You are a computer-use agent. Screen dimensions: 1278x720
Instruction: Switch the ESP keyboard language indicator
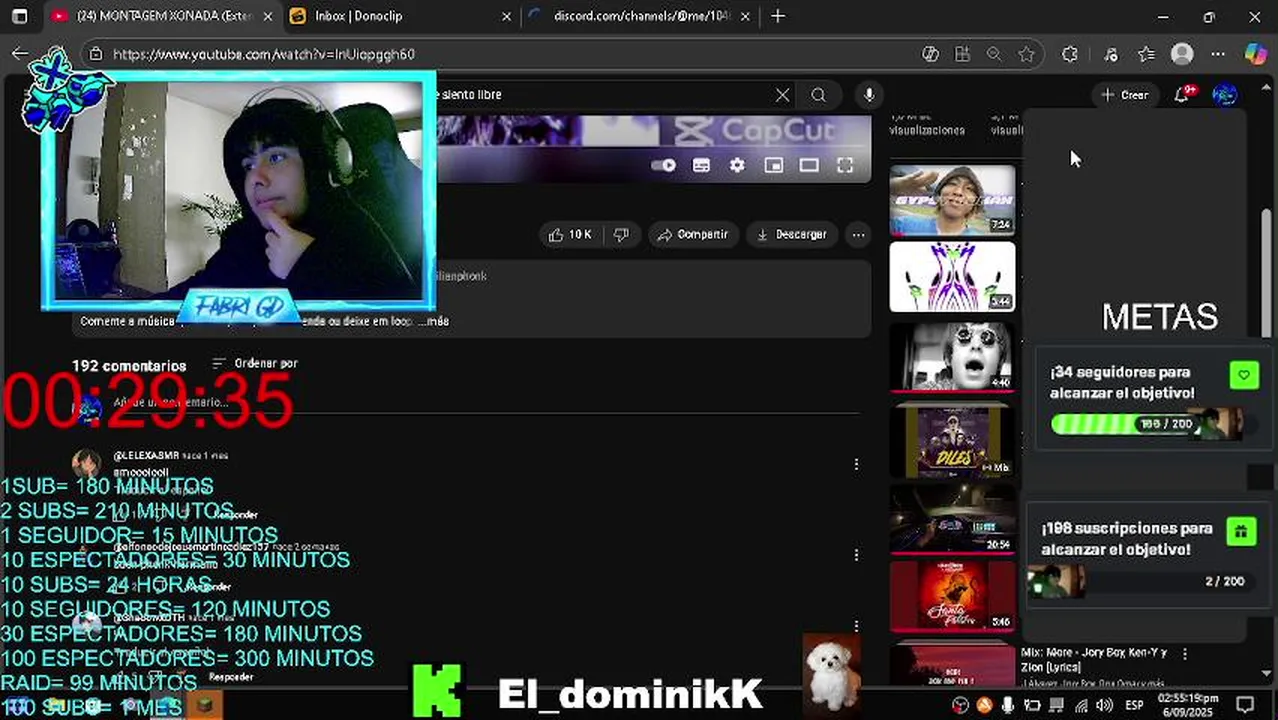click(x=1134, y=705)
